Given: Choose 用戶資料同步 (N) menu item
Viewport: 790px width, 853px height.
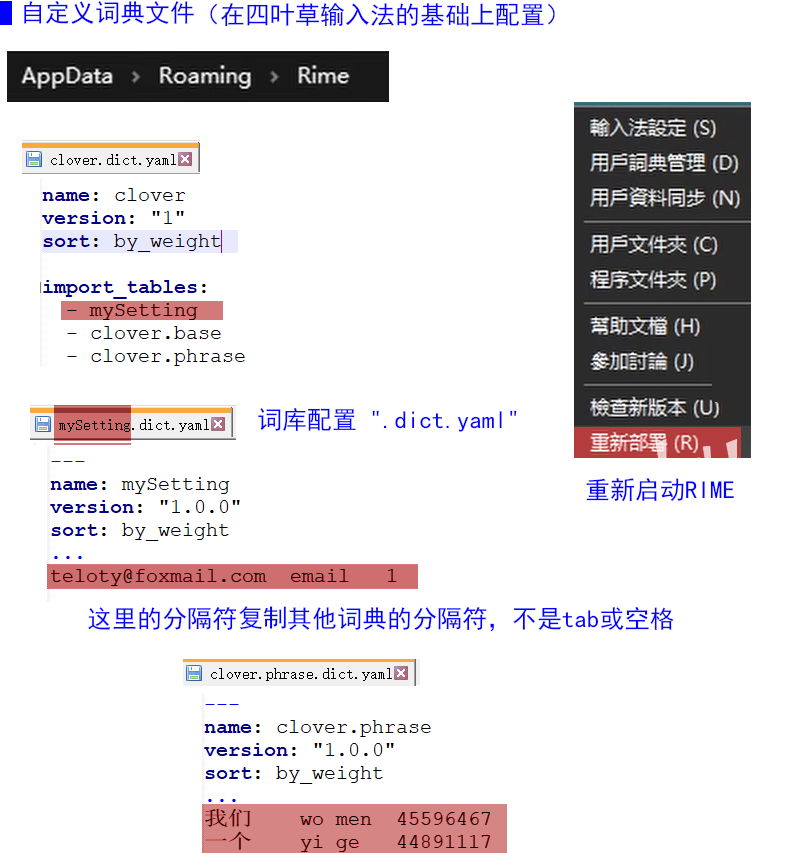Looking at the screenshot, I should coord(665,198).
